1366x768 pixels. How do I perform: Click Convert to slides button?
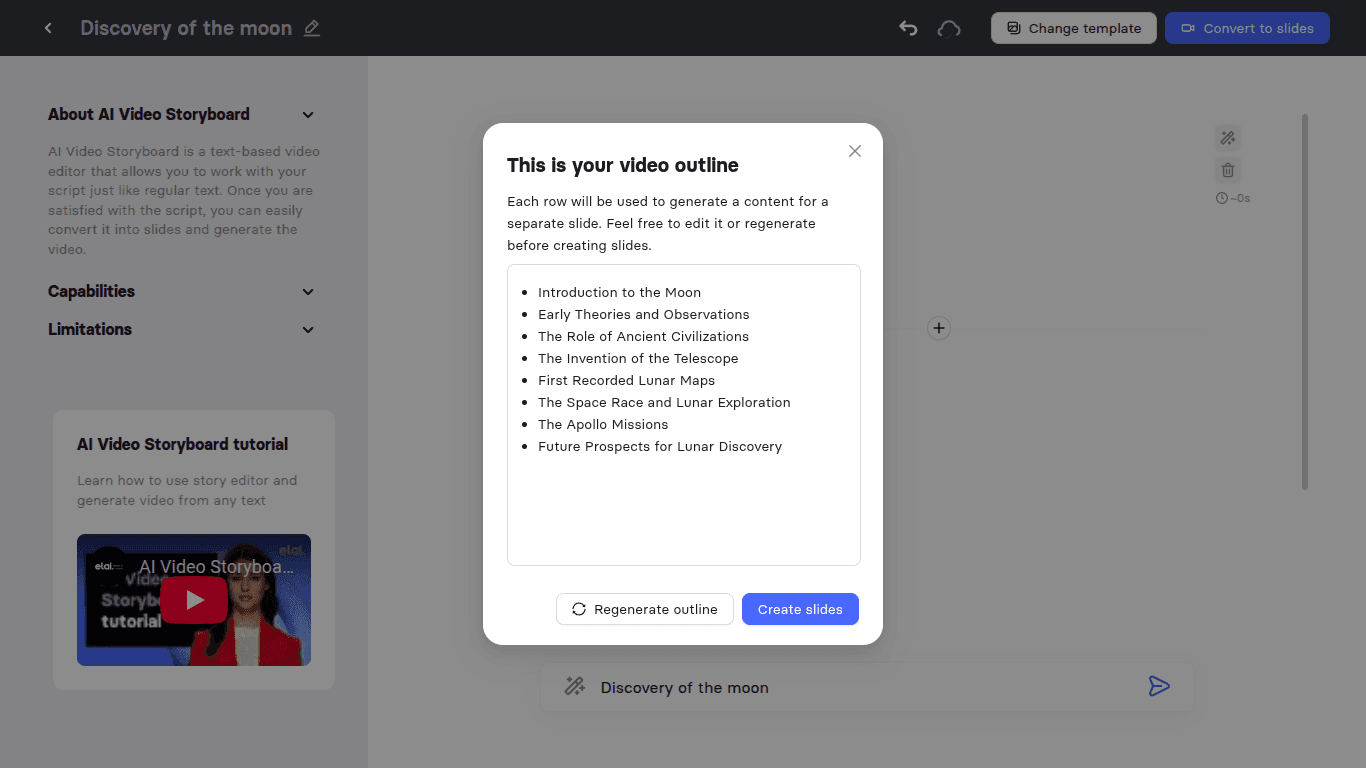1246,28
